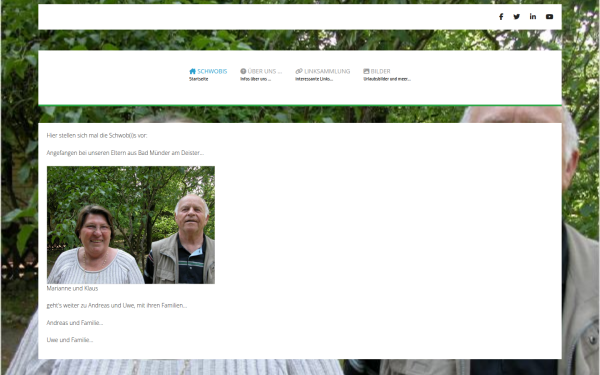Click the chain-link icon beside Linksammlung
600x375 pixels.
click(x=299, y=71)
